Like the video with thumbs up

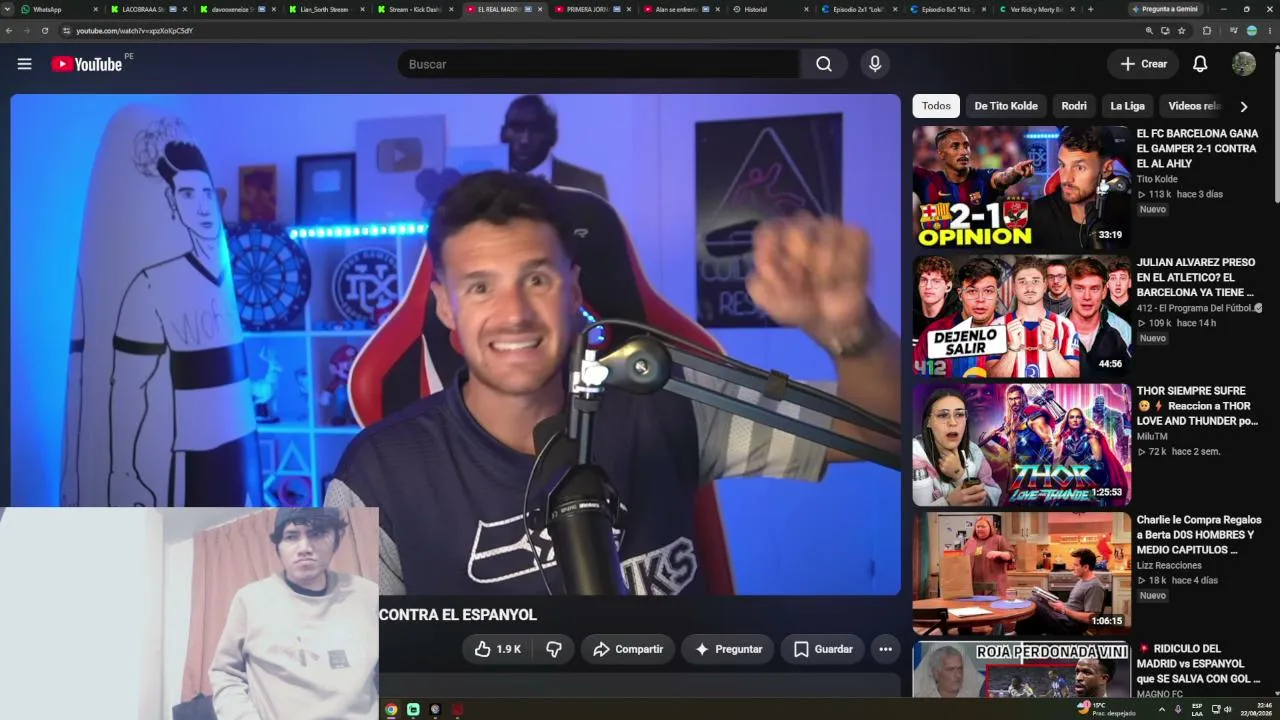pyautogui.click(x=498, y=649)
